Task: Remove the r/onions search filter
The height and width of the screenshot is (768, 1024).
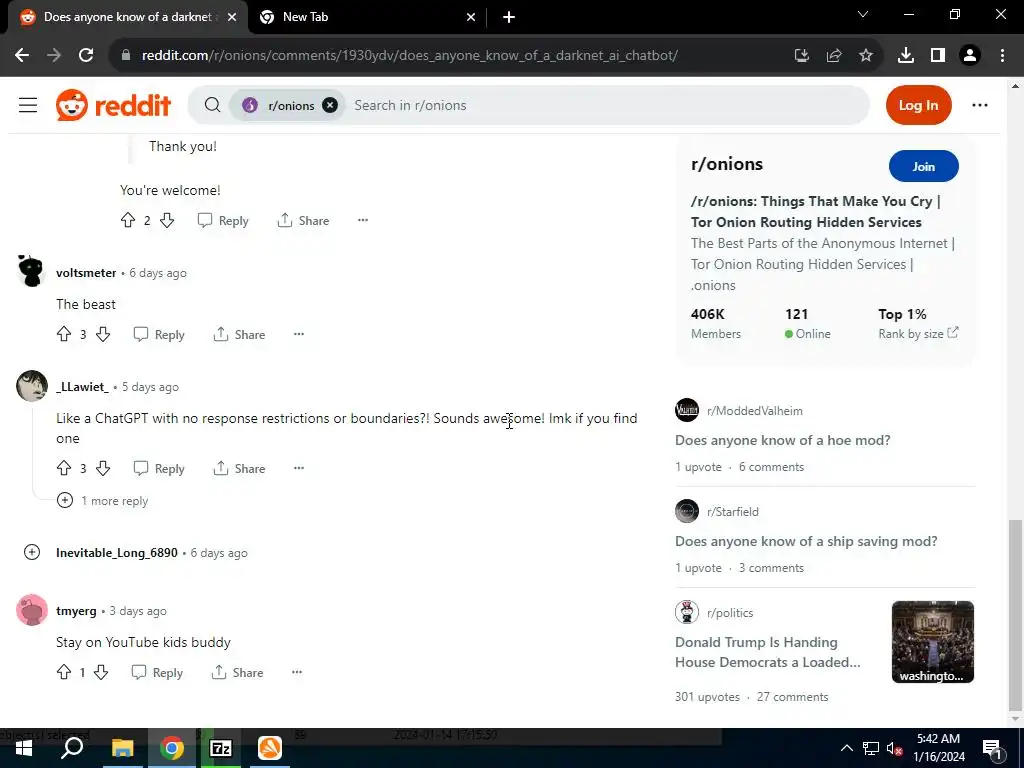Action: coord(330,105)
